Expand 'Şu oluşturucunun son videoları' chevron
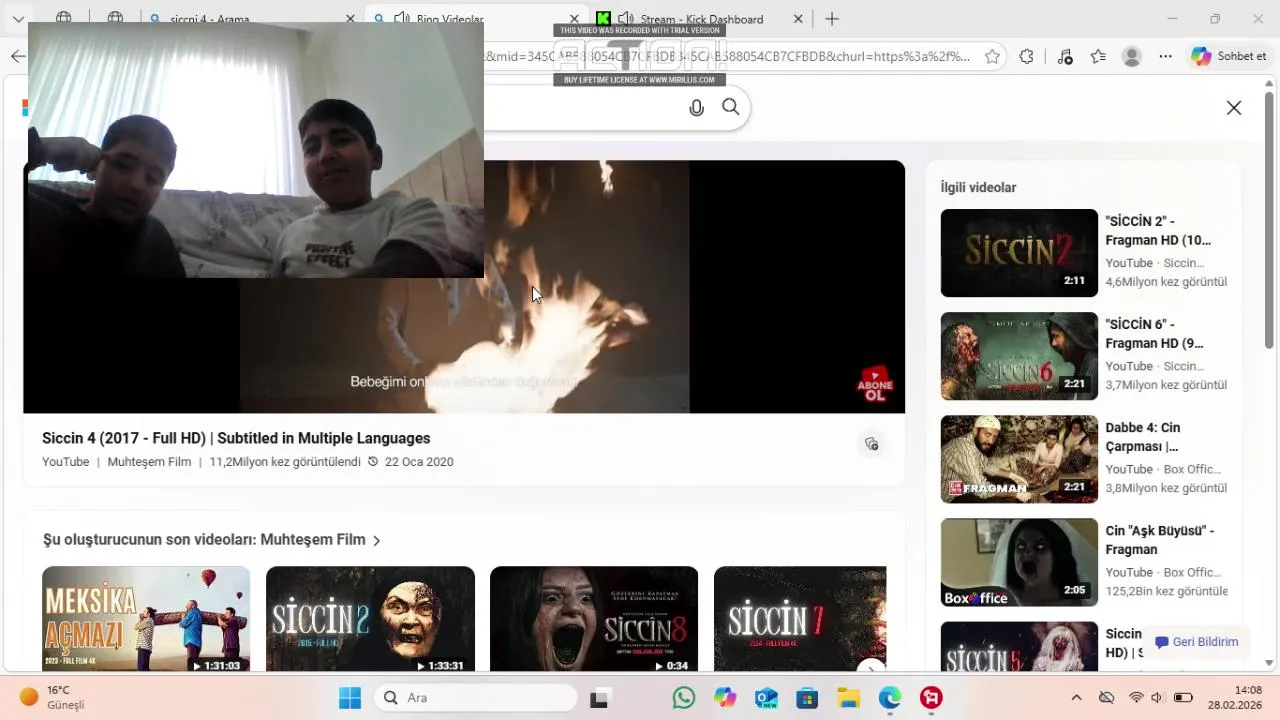This screenshot has width=1280, height=720. [x=376, y=541]
